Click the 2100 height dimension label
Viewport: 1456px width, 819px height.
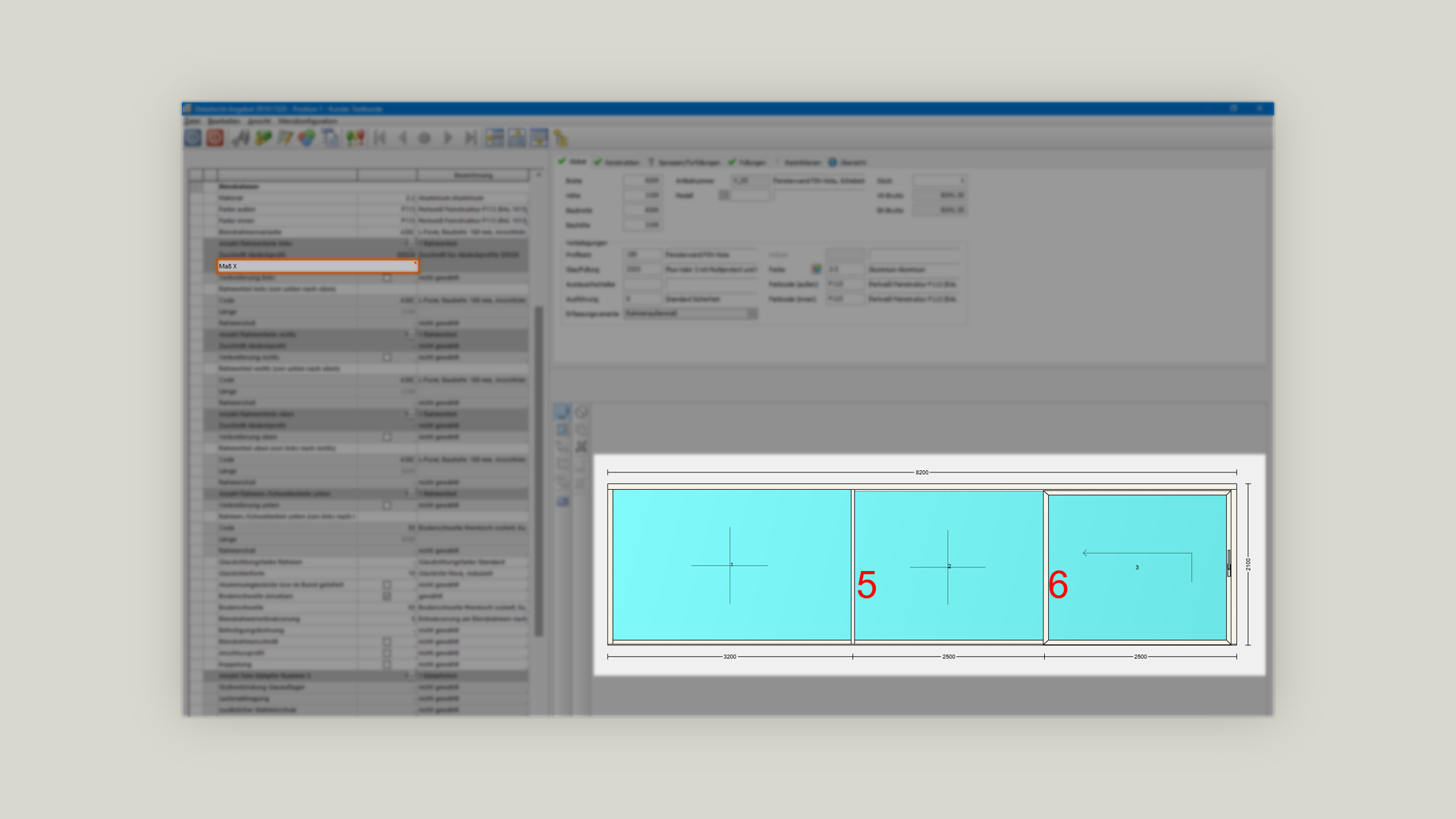[1248, 564]
